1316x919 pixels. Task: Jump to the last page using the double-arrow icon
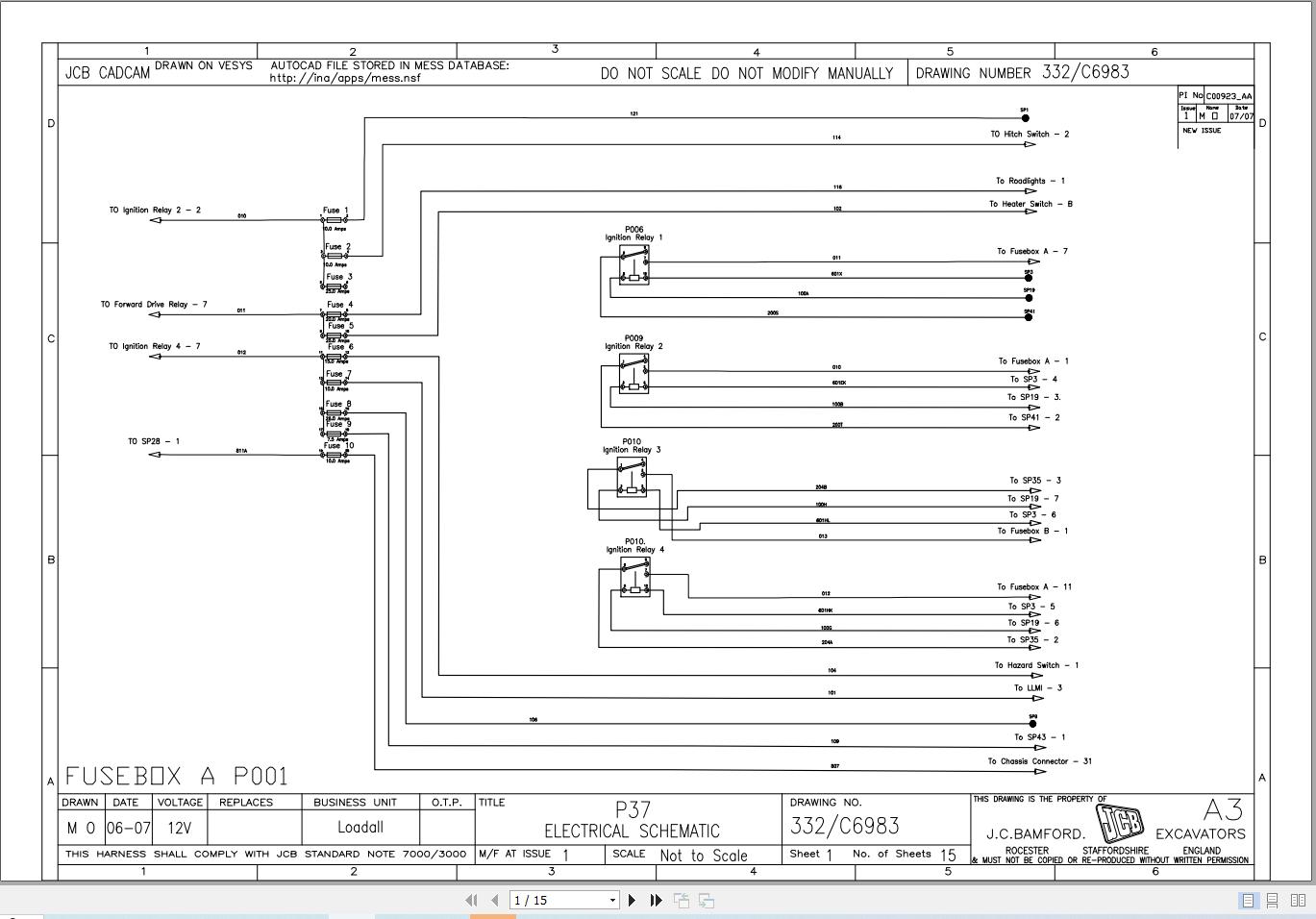pyautogui.click(x=655, y=900)
